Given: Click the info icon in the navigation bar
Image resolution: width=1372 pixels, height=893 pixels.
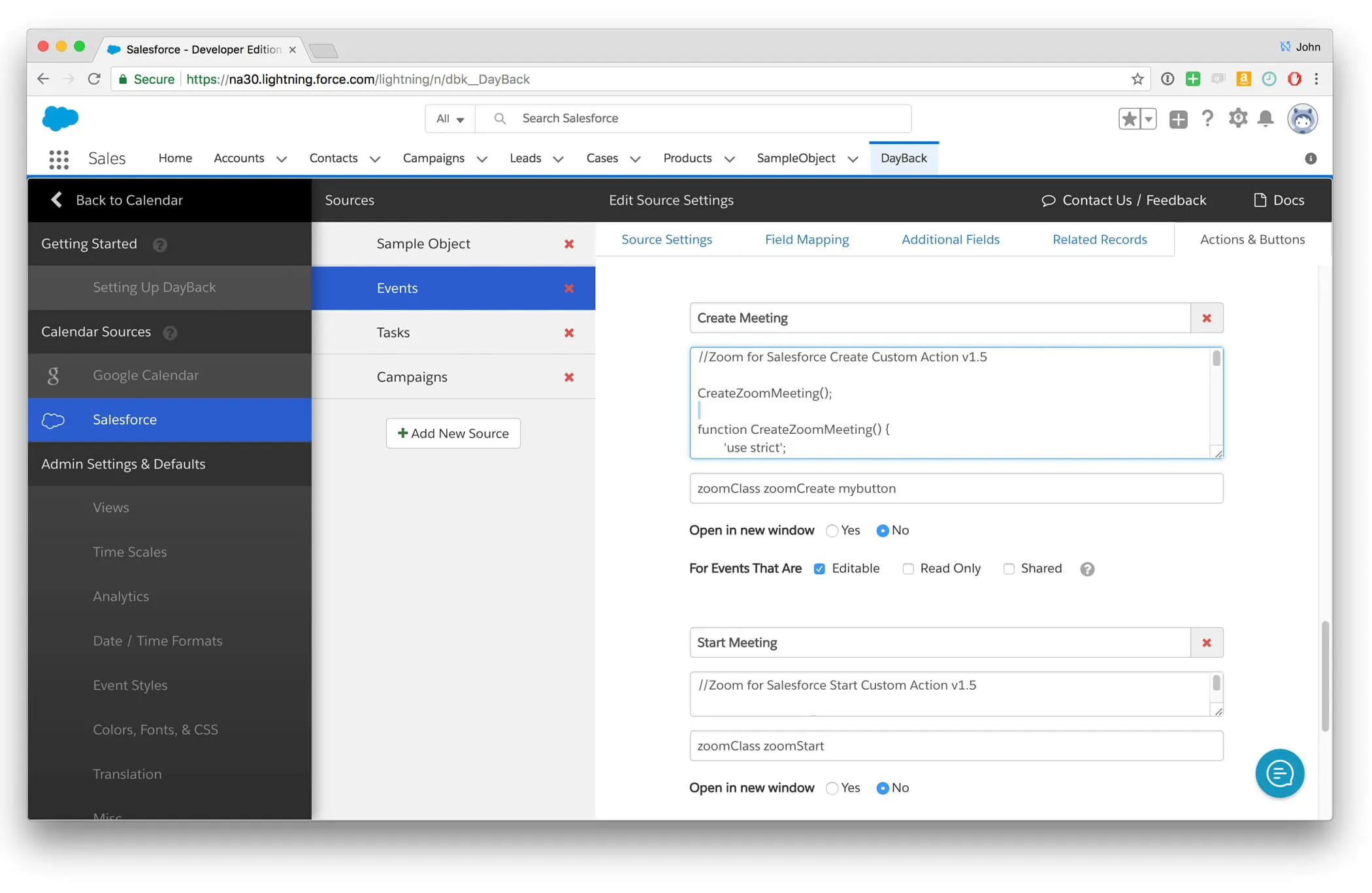Looking at the screenshot, I should pos(1311,159).
